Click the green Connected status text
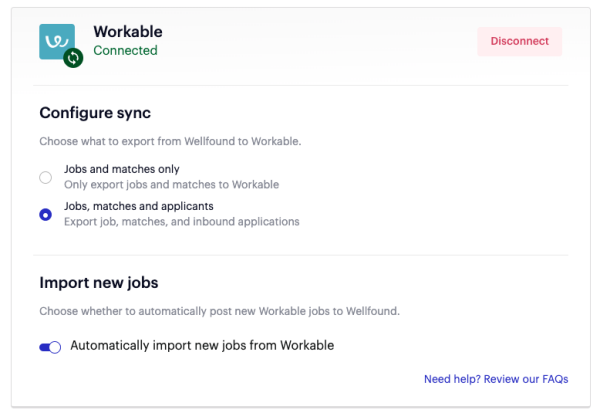Image resolution: width=600 pixels, height=413 pixels. 126,50
